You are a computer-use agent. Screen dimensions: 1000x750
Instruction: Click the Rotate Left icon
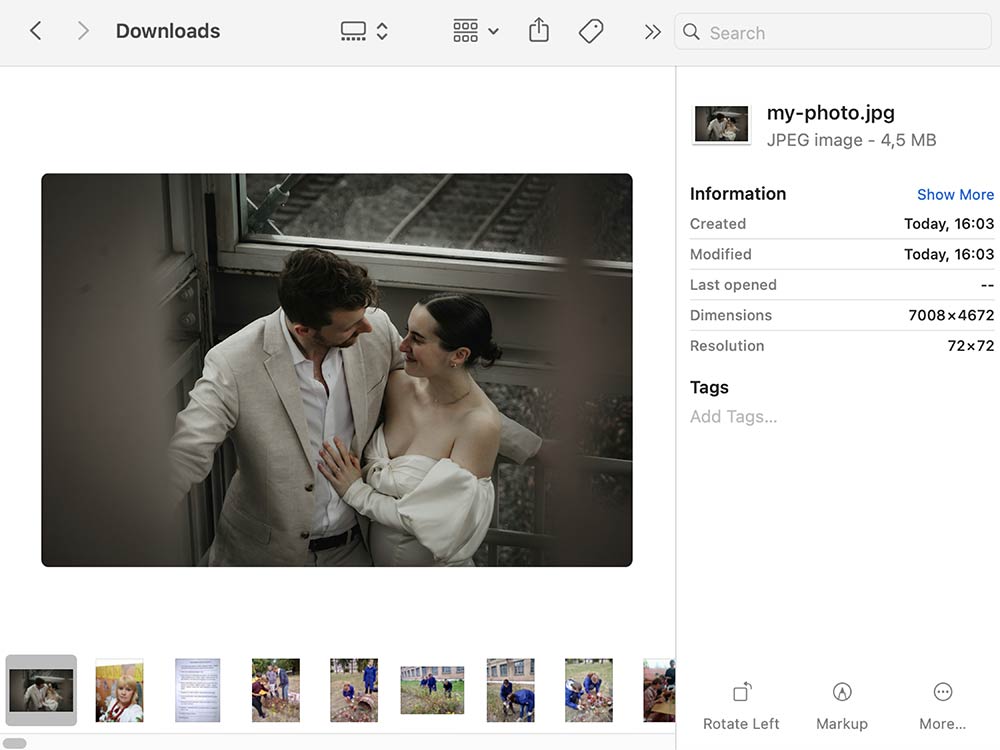tap(742, 692)
